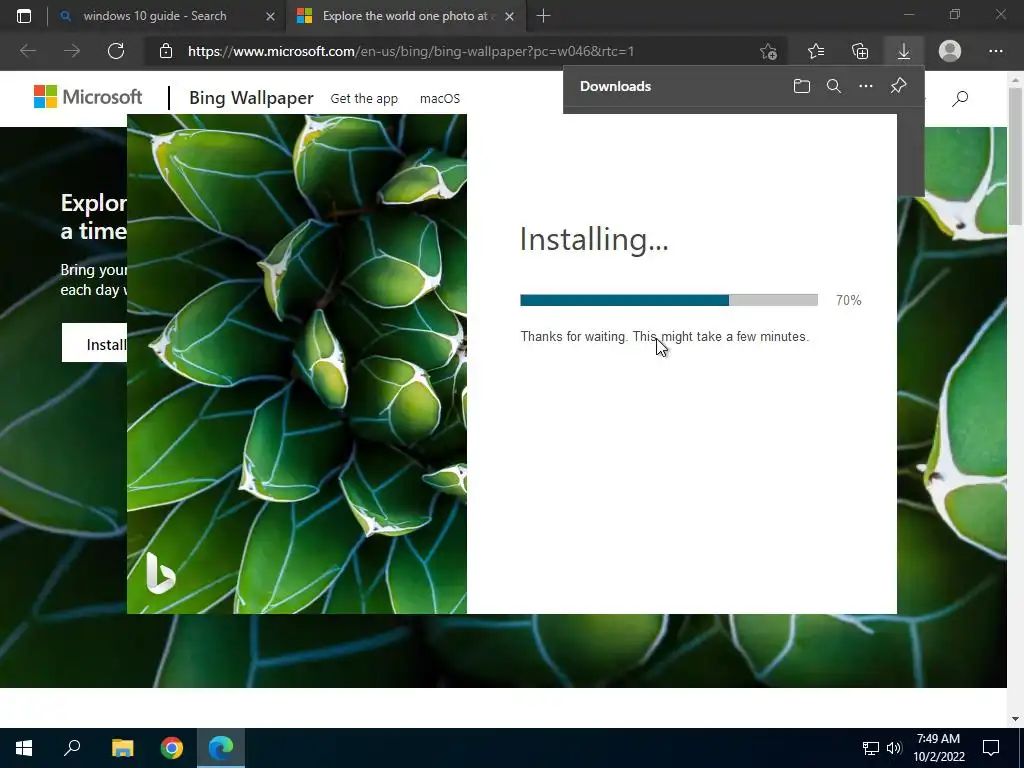This screenshot has width=1024, height=768.
Task: Open a new browser tab
Action: (543, 16)
